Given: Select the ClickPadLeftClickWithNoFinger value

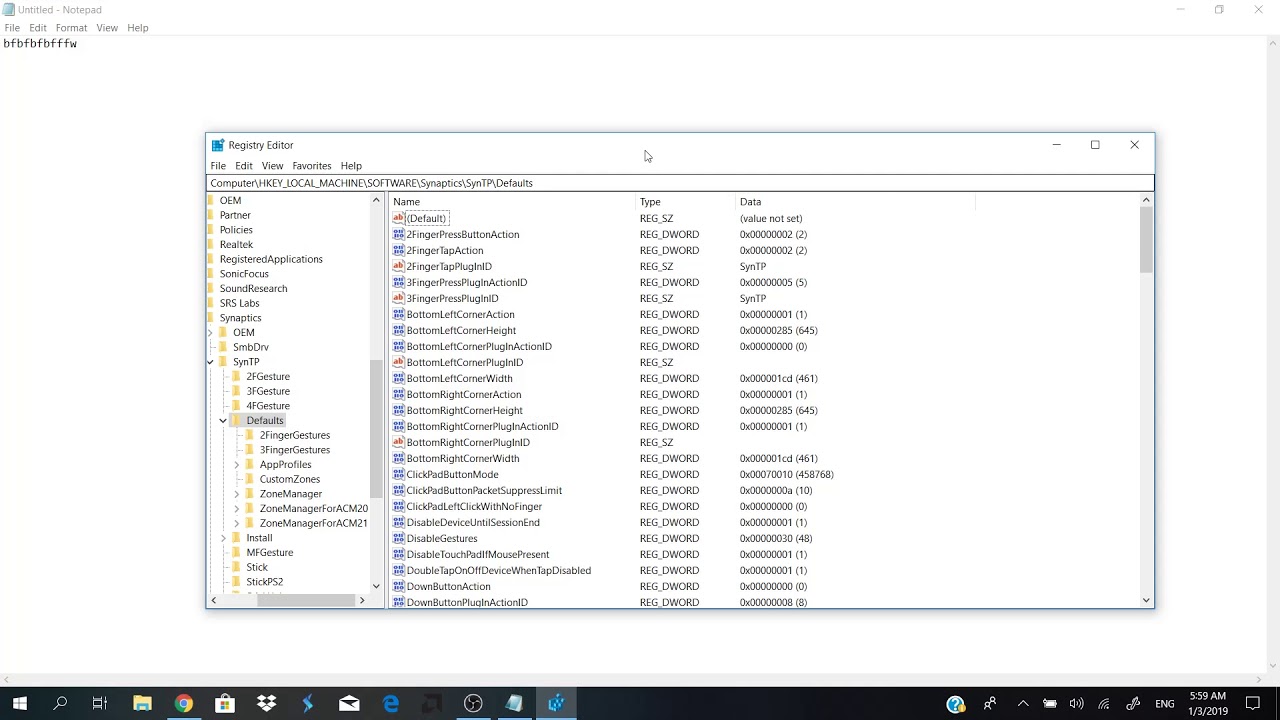Looking at the screenshot, I should [474, 506].
